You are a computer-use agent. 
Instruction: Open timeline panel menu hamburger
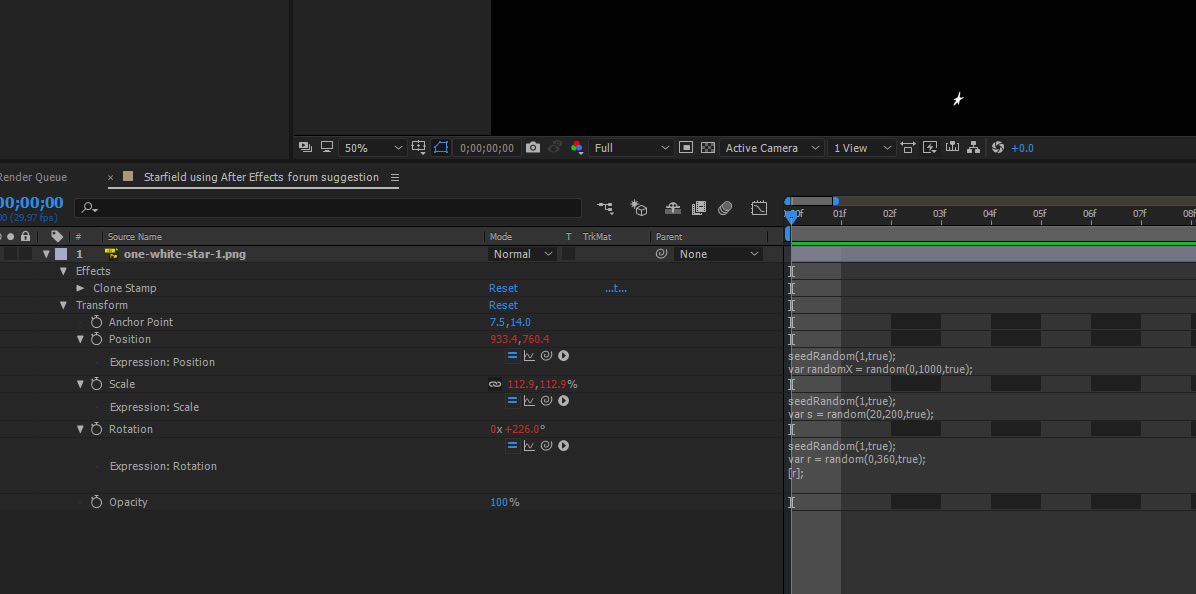[394, 177]
